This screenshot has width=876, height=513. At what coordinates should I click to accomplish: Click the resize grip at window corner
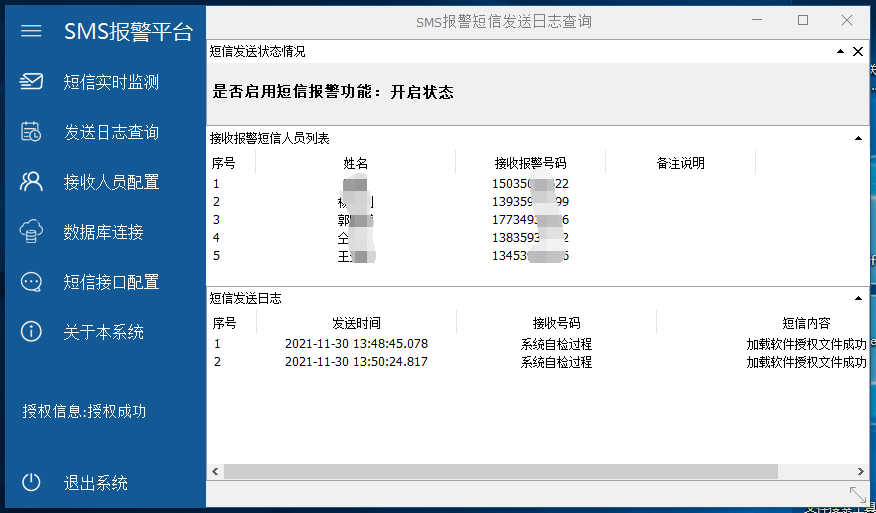click(857, 494)
